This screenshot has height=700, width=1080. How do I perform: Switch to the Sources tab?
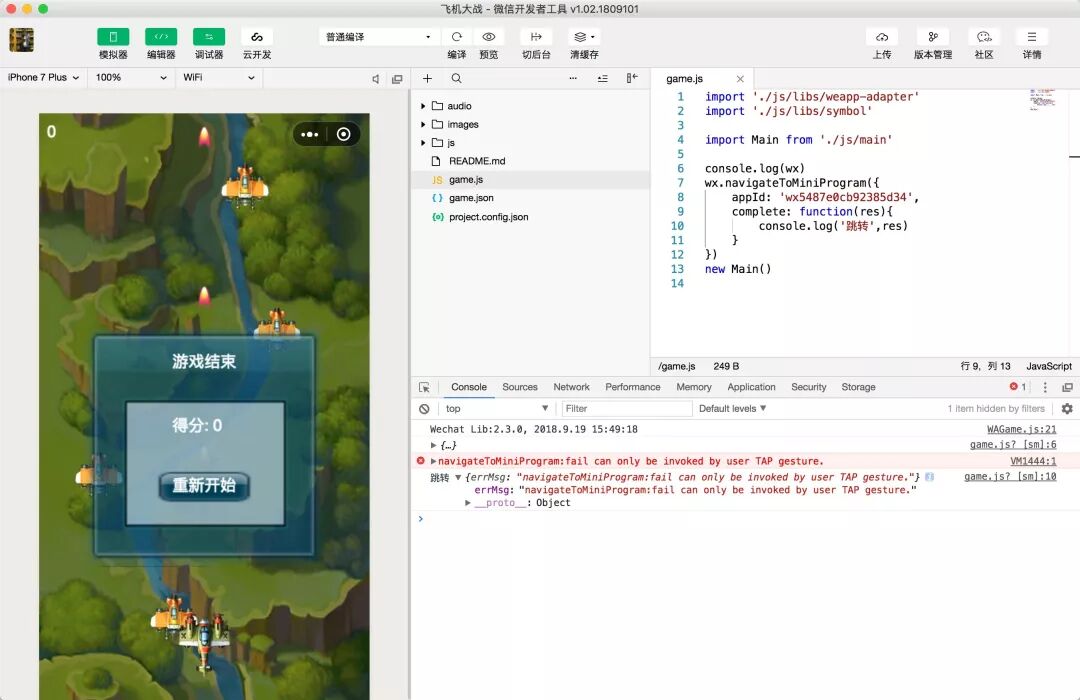(x=519, y=387)
